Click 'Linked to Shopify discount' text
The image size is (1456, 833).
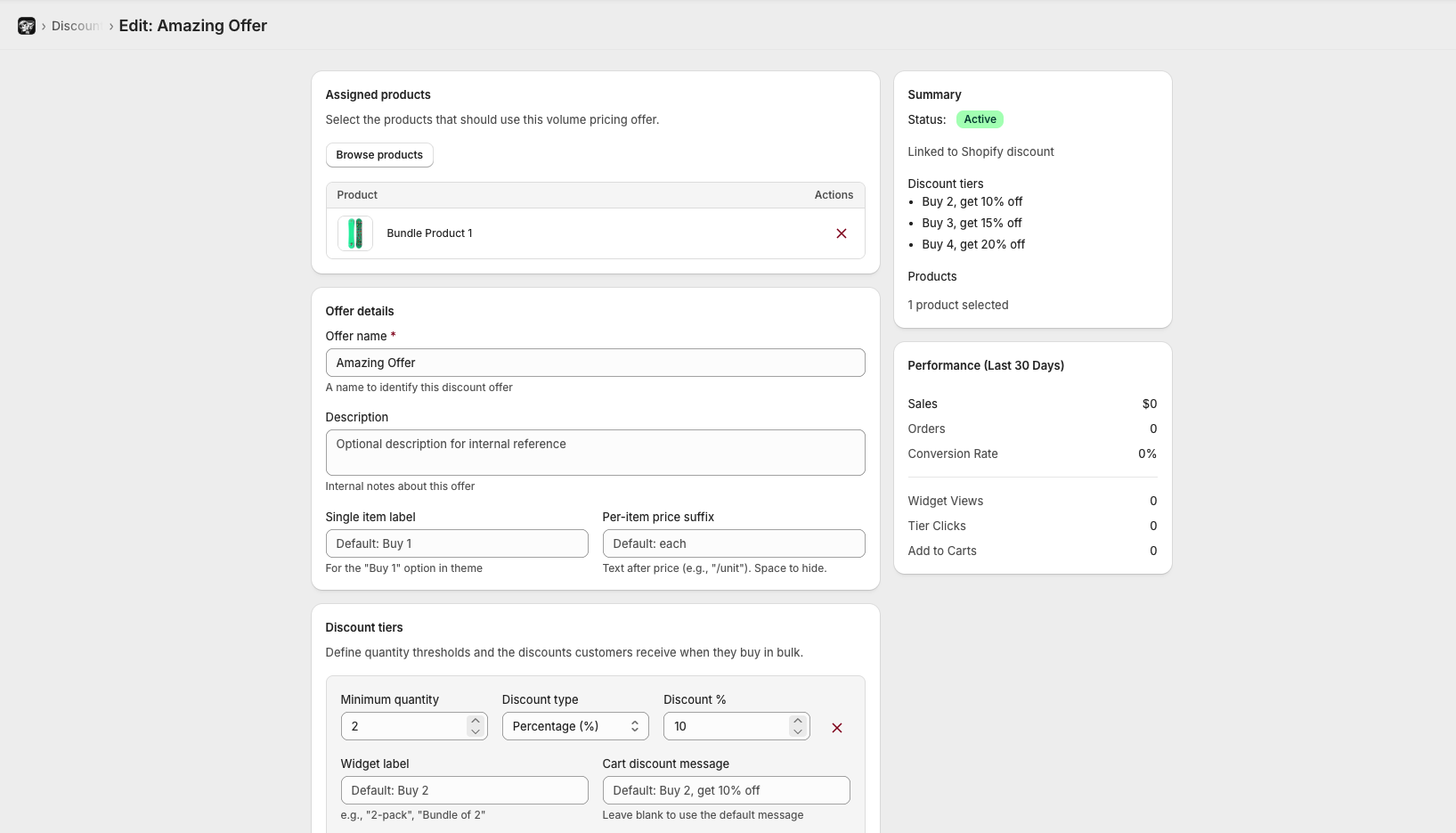[x=980, y=151]
